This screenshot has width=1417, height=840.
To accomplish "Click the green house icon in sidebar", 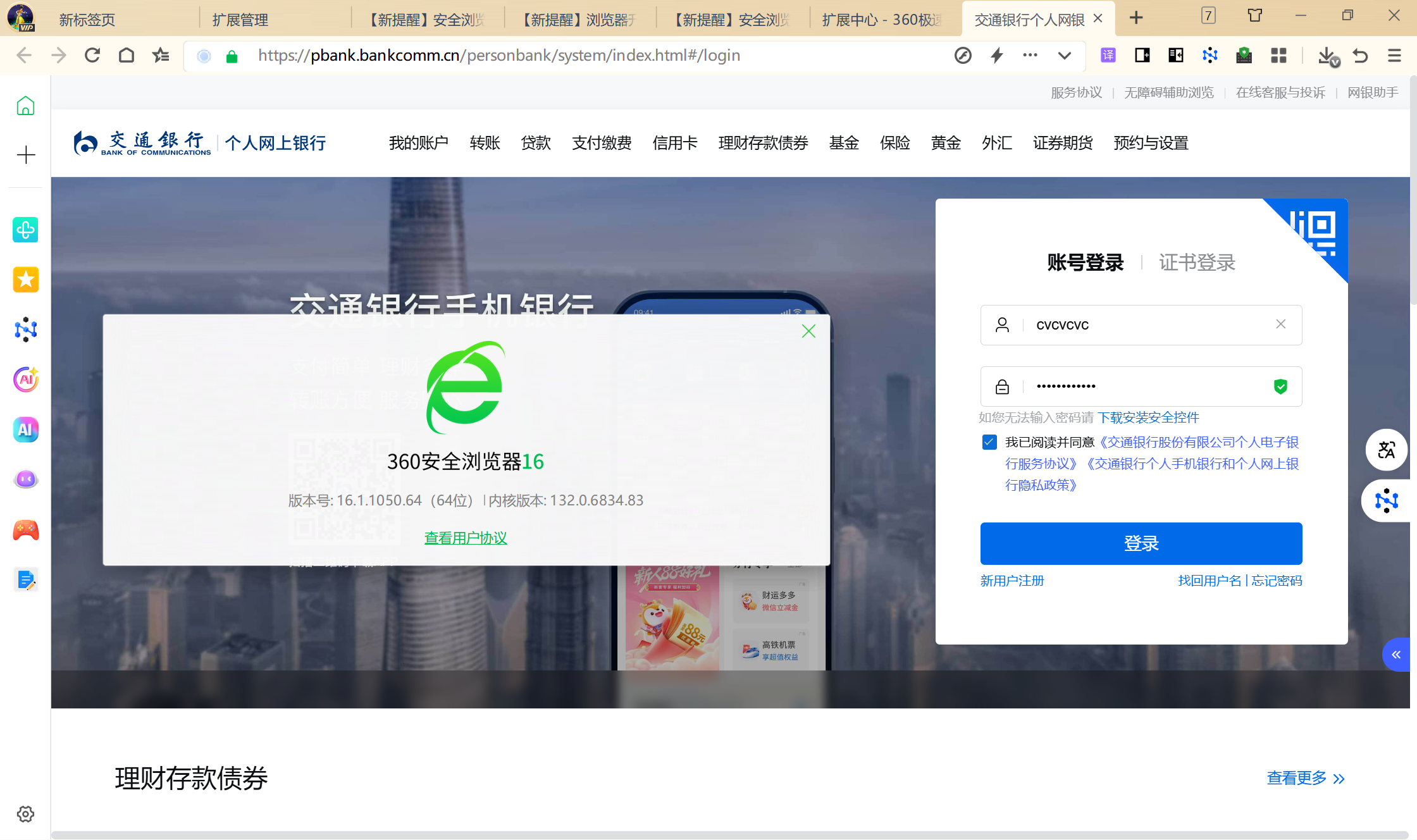I will pyautogui.click(x=25, y=106).
